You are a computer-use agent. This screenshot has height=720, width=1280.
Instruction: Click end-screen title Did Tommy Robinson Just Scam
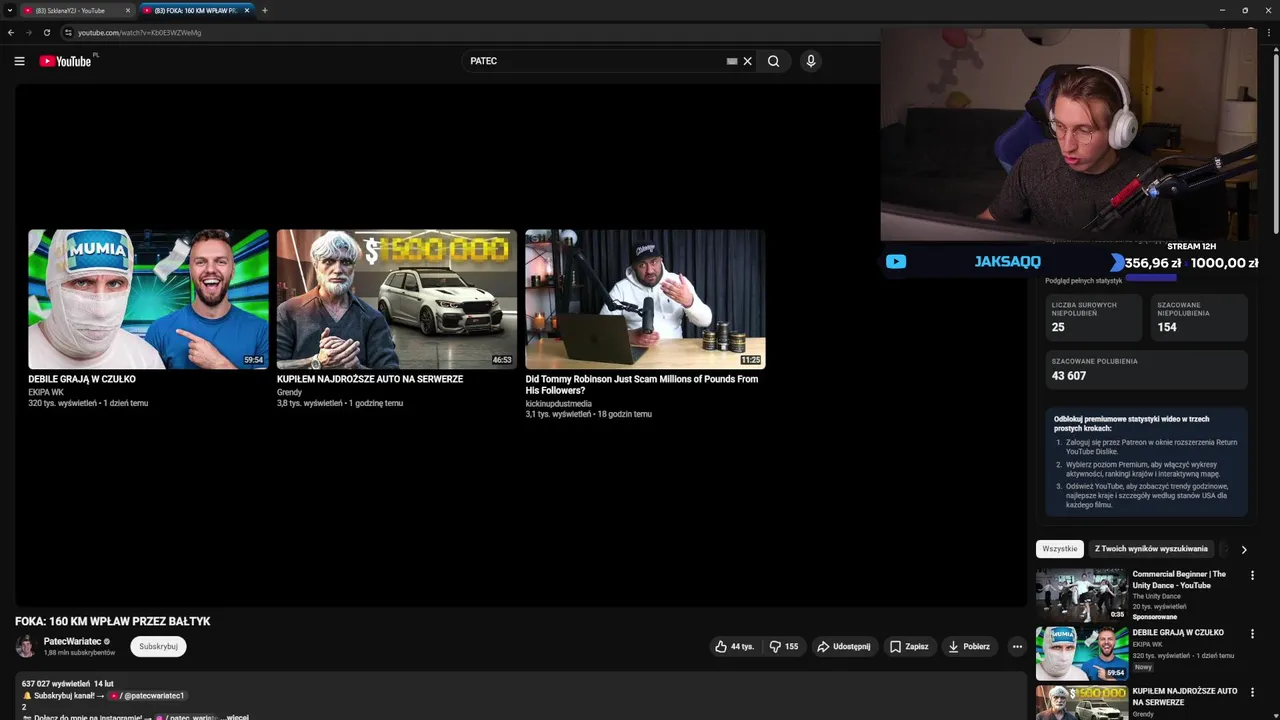(642, 385)
